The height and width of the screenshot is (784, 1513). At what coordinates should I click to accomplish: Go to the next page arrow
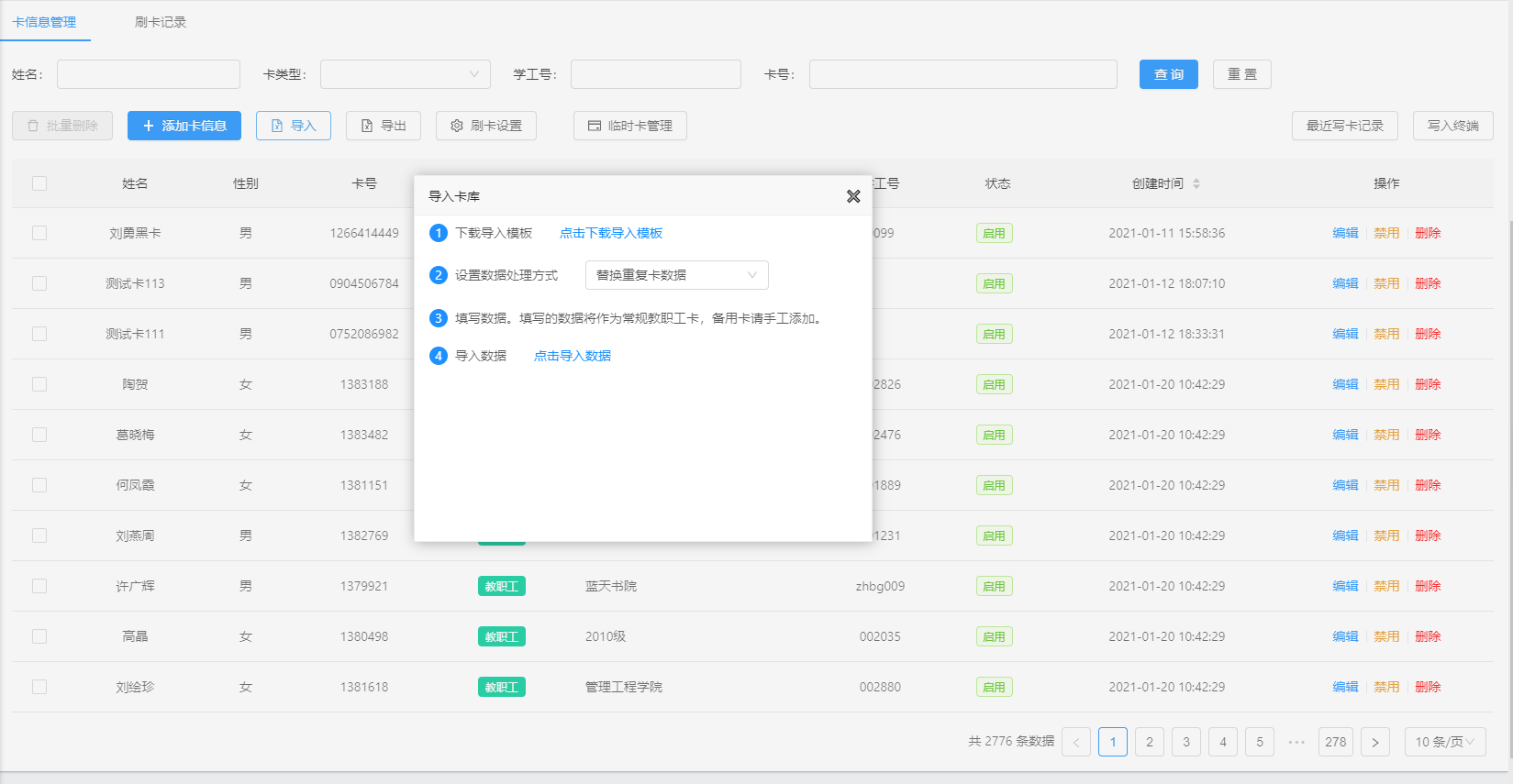(x=1375, y=742)
